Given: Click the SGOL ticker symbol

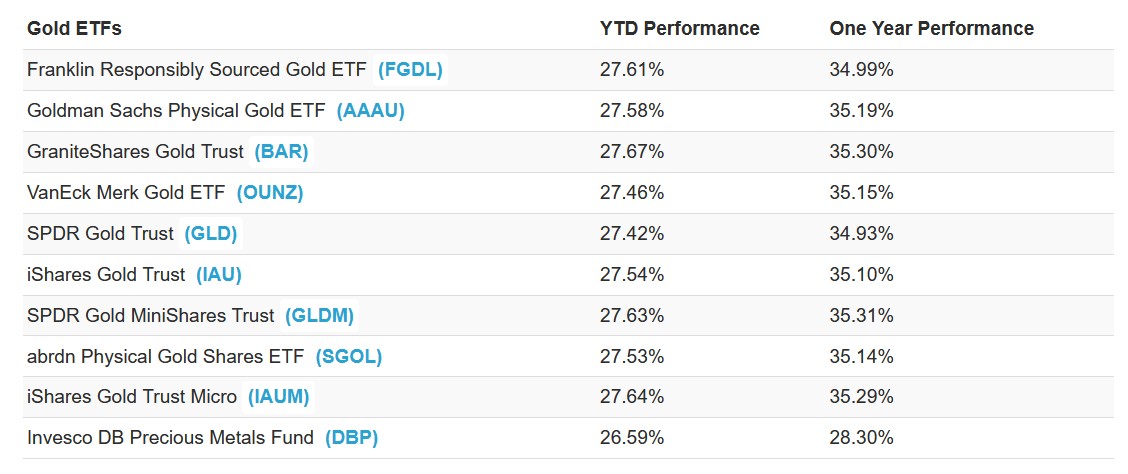Looking at the screenshot, I should tap(348, 357).
